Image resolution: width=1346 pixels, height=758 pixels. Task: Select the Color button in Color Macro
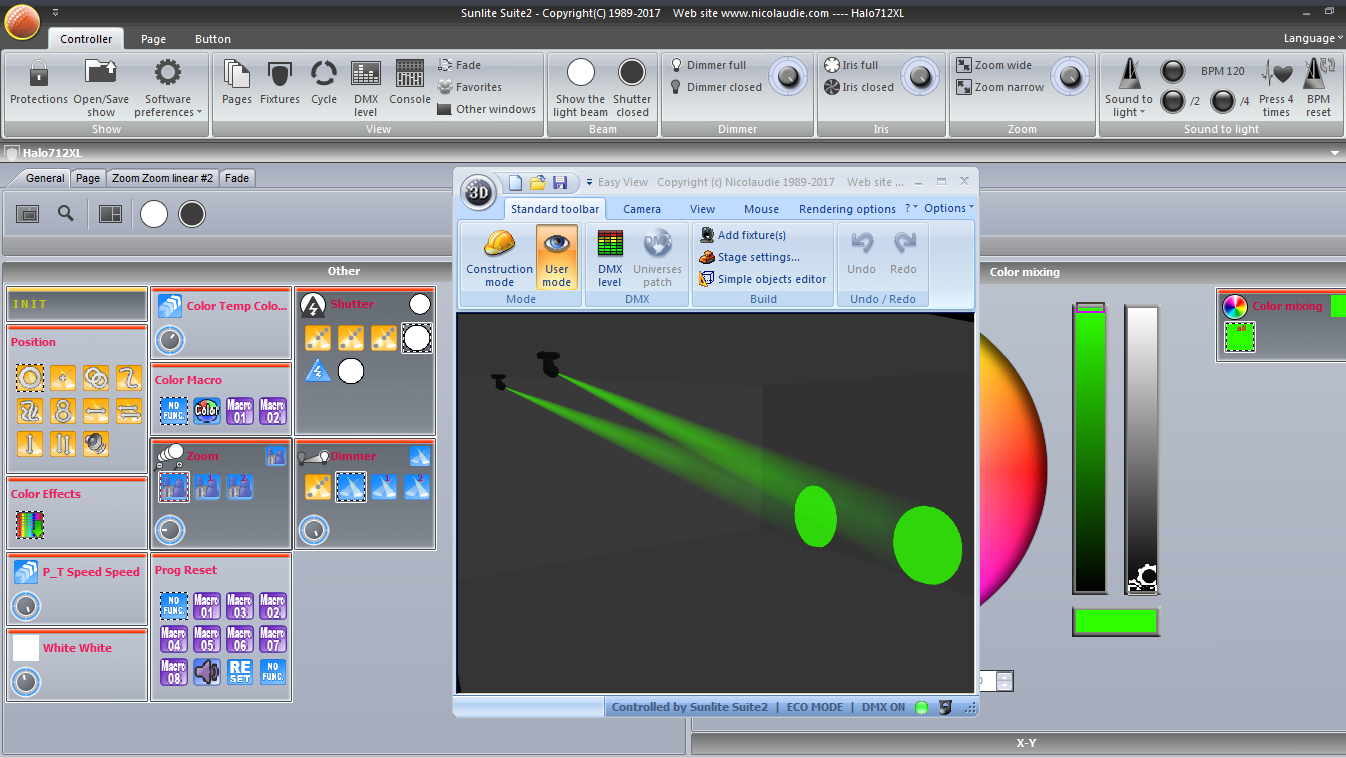(x=206, y=410)
